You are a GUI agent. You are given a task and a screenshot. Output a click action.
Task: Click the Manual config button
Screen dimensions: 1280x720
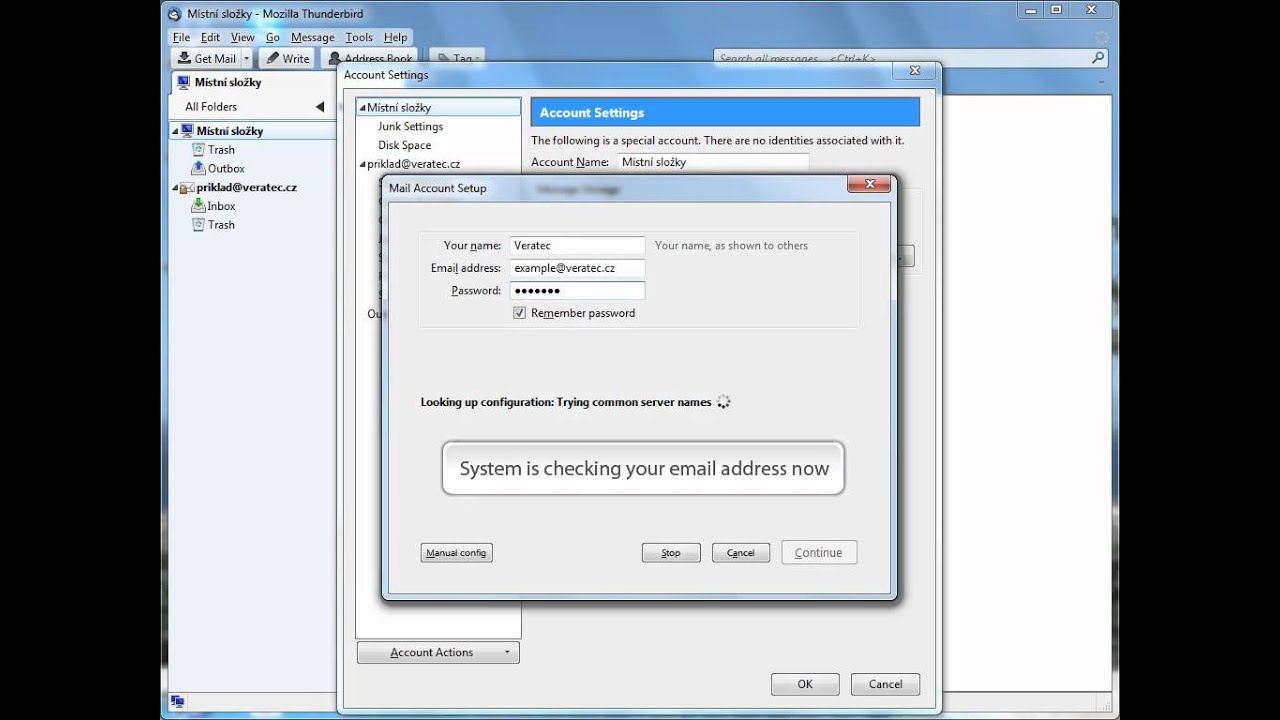point(456,553)
